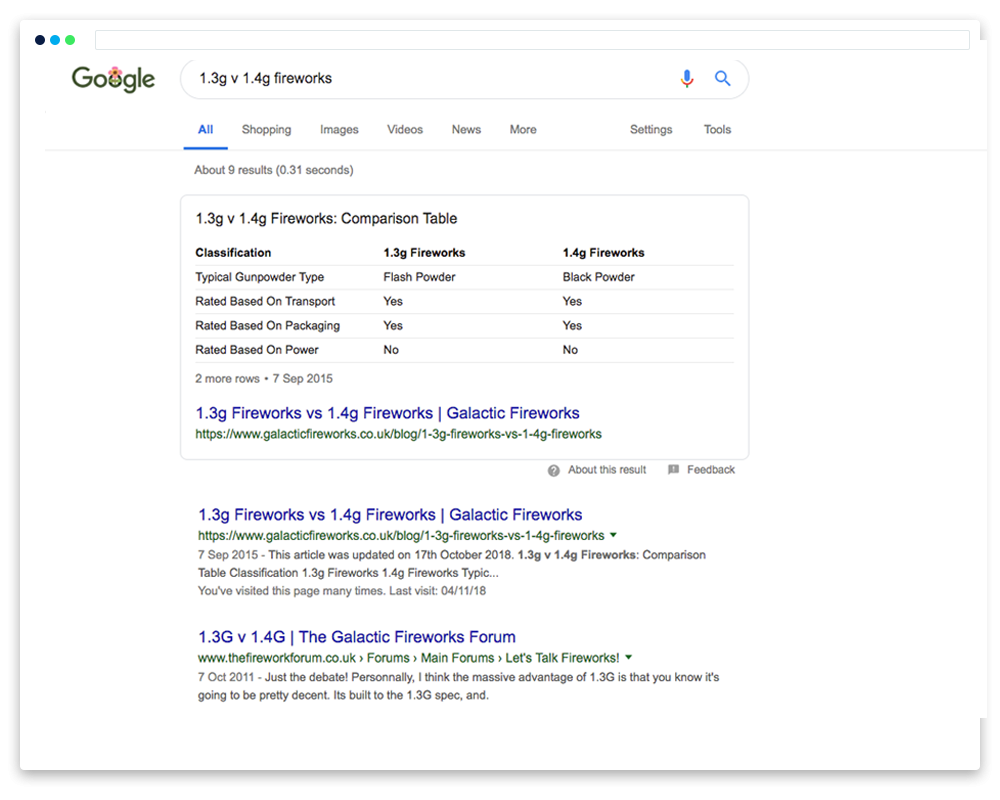Open search Settings

click(651, 130)
